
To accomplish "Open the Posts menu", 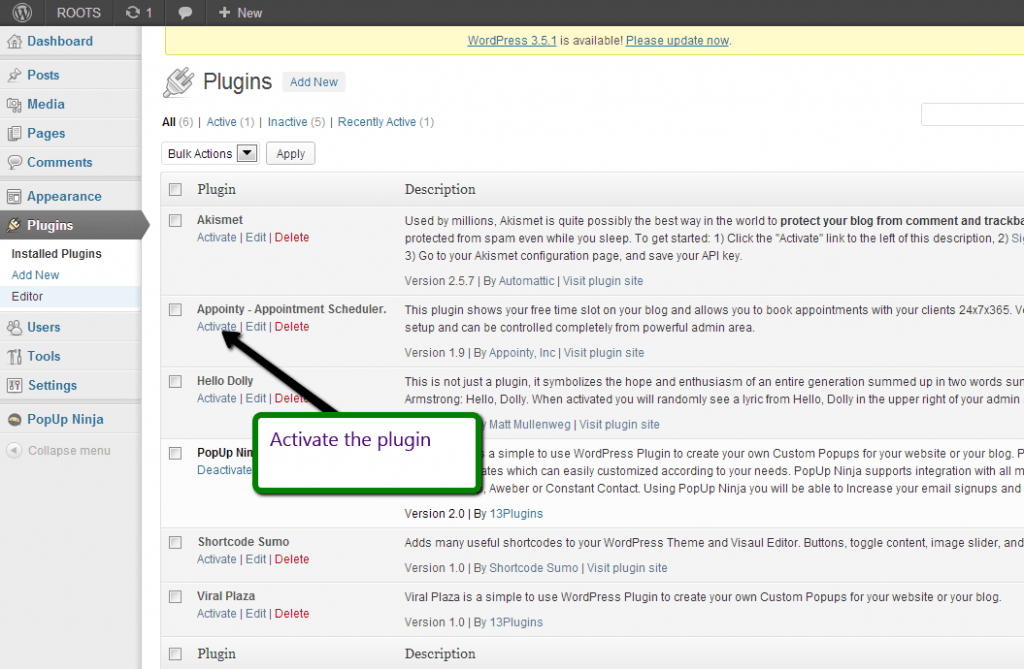I will point(43,75).
